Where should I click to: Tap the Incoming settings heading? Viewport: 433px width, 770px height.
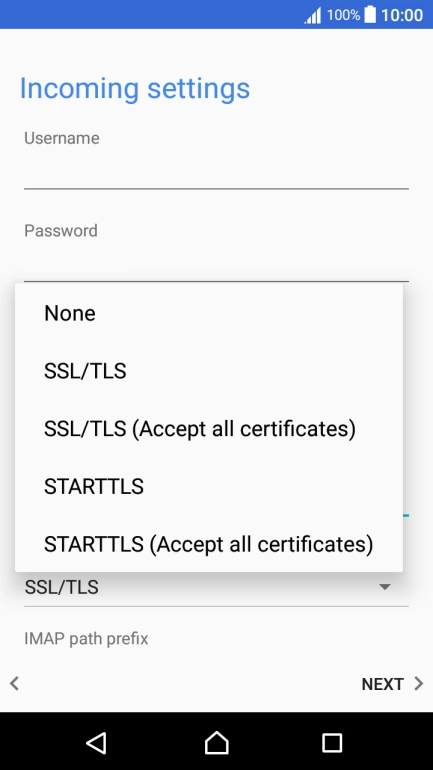135,88
